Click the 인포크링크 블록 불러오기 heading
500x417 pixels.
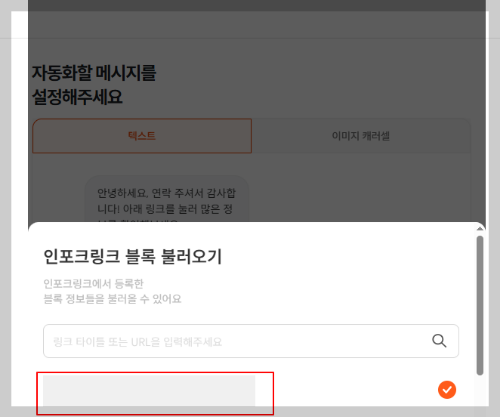coord(132,257)
